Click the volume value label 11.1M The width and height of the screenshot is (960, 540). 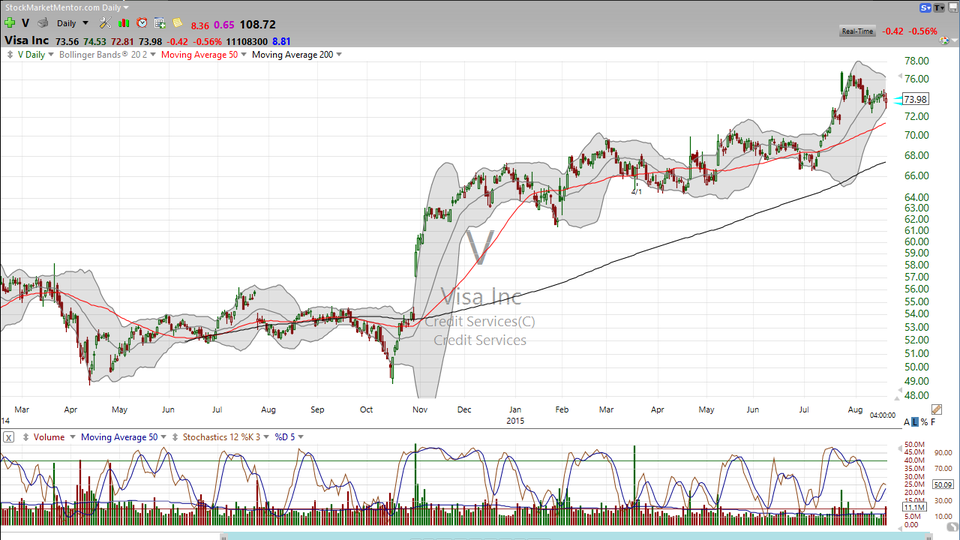[x=914, y=508]
